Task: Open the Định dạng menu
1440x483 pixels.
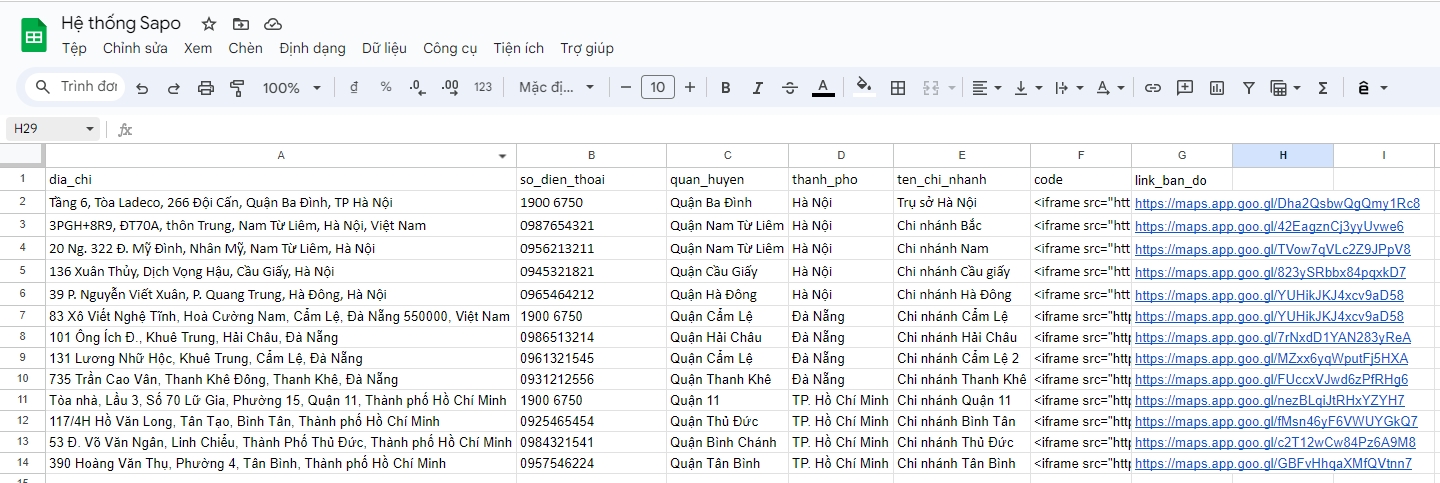Action: (x=313, y=48)
